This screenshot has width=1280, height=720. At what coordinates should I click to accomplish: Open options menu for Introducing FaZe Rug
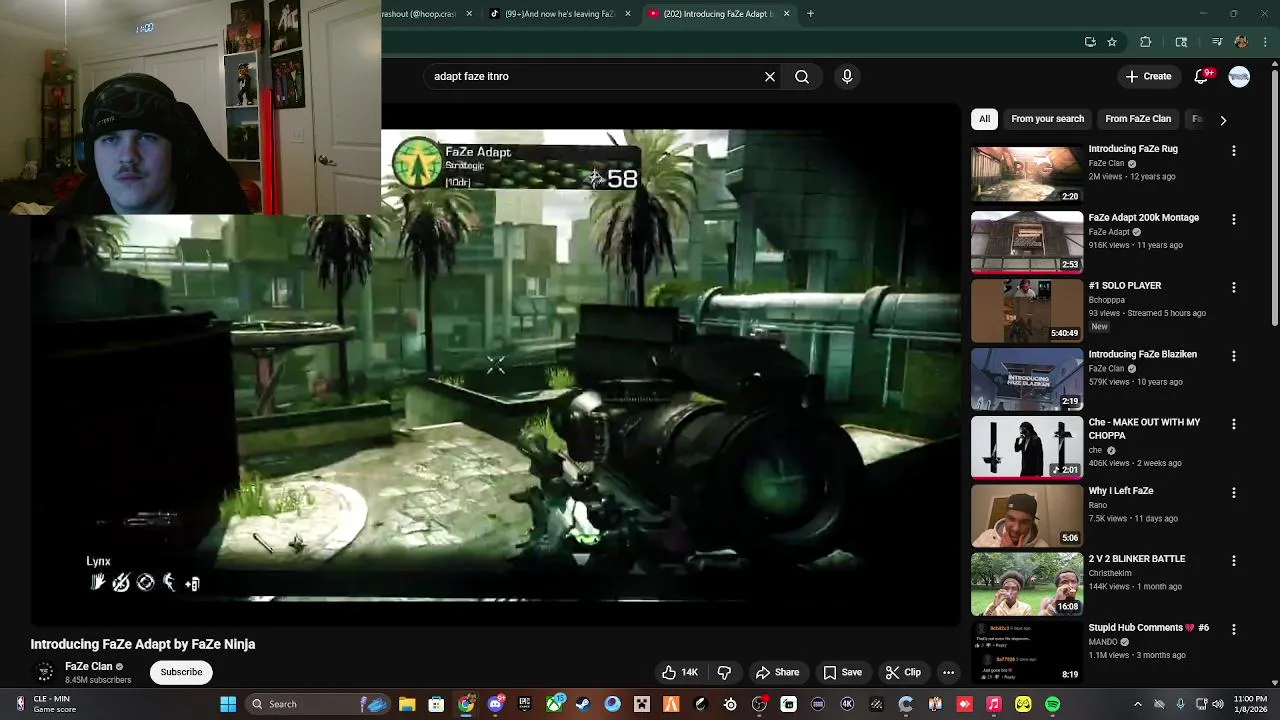[x=1233, y=150]
